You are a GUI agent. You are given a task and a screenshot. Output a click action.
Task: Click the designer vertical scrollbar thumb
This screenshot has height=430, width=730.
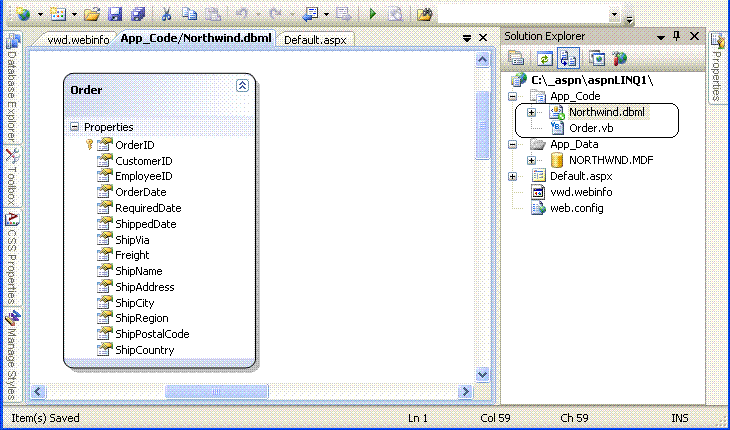point(482,125)
